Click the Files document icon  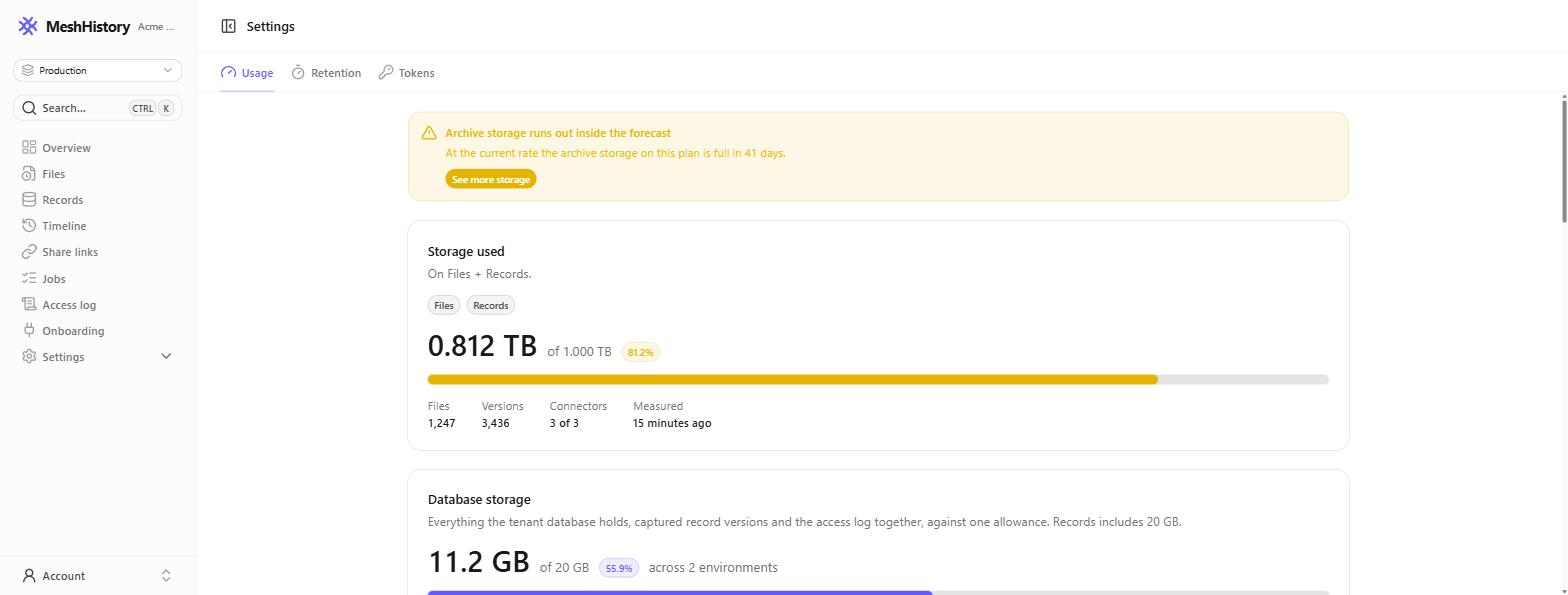(x=29, y=174)
